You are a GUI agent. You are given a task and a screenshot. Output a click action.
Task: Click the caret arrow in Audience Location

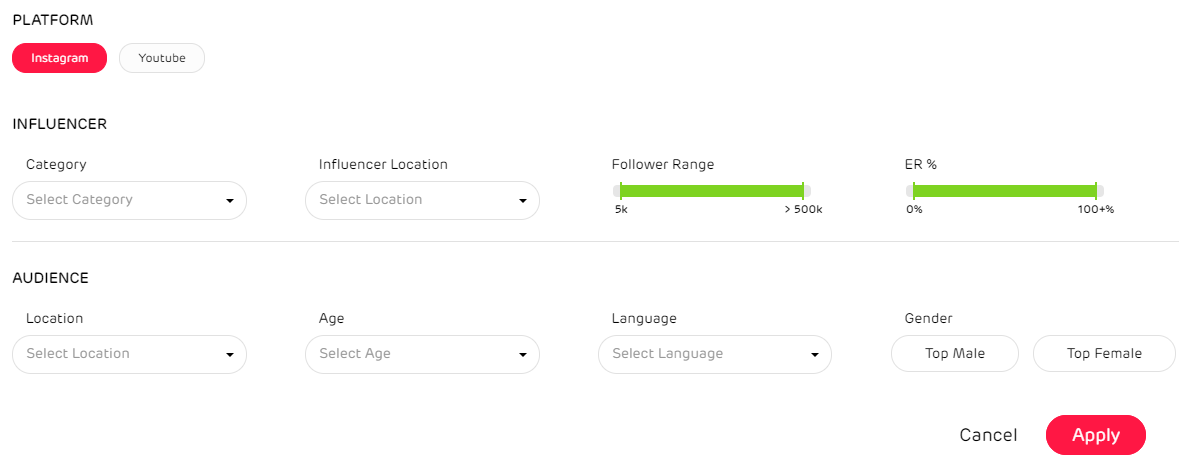(230, 355)
